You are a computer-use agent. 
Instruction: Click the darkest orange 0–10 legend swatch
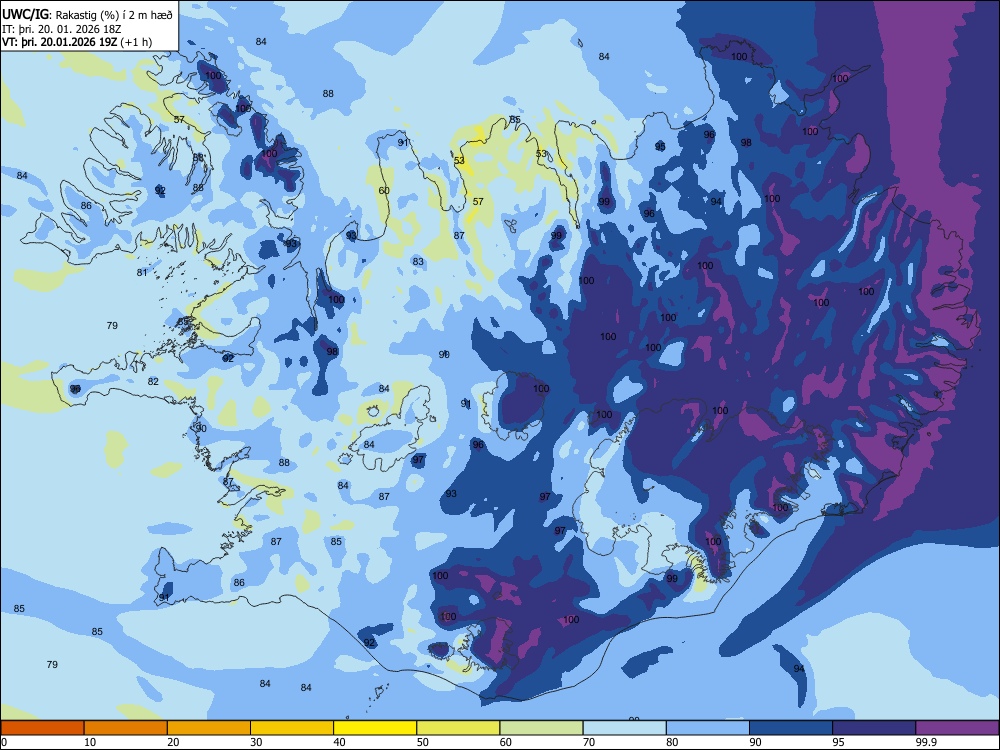(x=42, y=728)
